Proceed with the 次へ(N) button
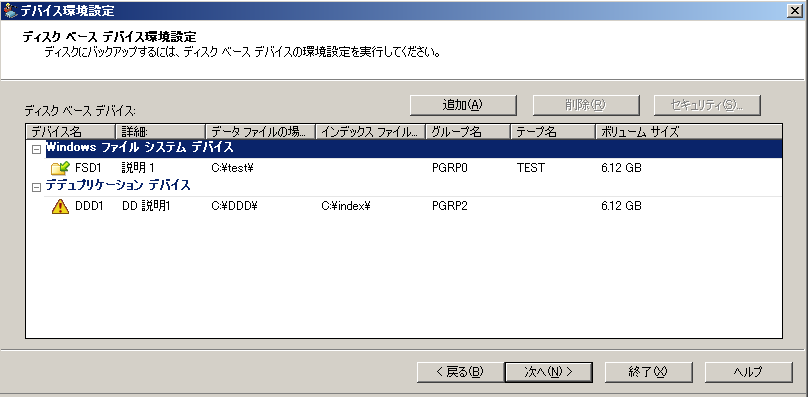 pos(549,372)
